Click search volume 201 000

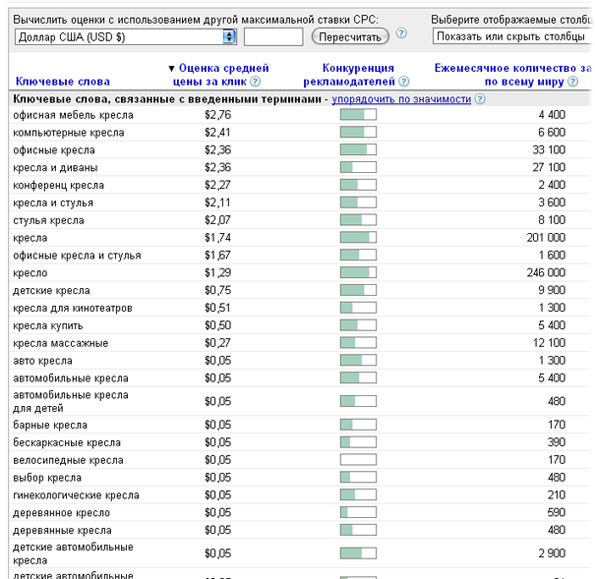click(x=546, y=238)
